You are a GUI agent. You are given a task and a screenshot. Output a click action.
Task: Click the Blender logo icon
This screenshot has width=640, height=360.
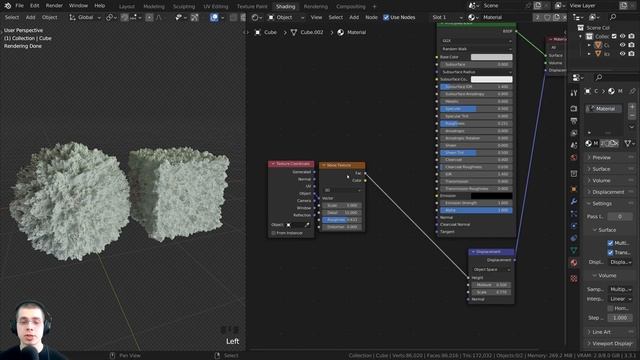click(7, 6)
